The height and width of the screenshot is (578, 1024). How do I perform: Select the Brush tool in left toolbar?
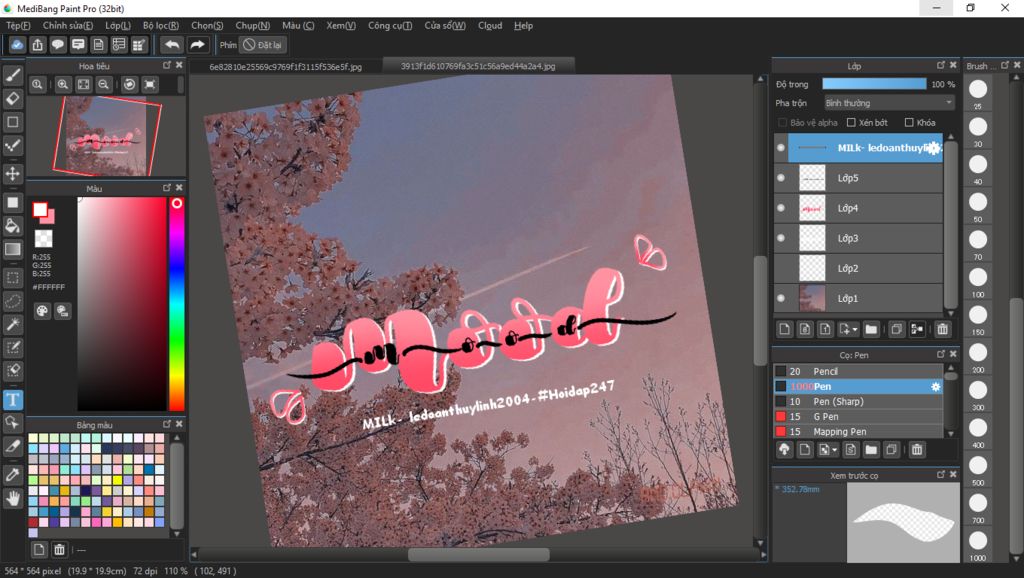pos(12,75)
